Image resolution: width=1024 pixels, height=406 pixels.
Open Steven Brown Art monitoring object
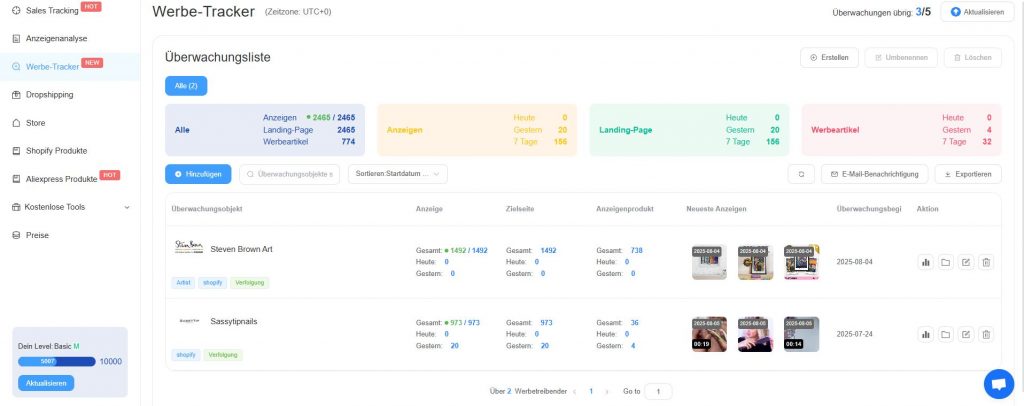click(x=241, y=249)
